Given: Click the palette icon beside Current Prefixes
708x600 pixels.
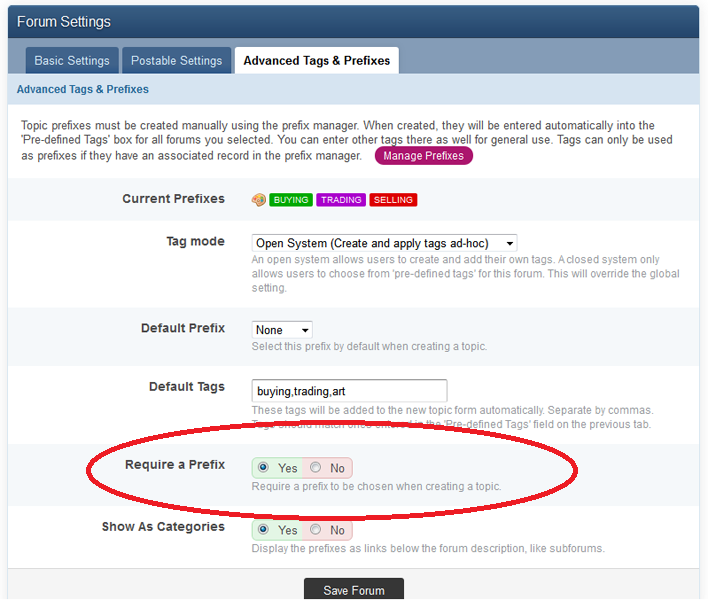Looking at the screenshot, I should pyautogui.click(x=258, y=200).
